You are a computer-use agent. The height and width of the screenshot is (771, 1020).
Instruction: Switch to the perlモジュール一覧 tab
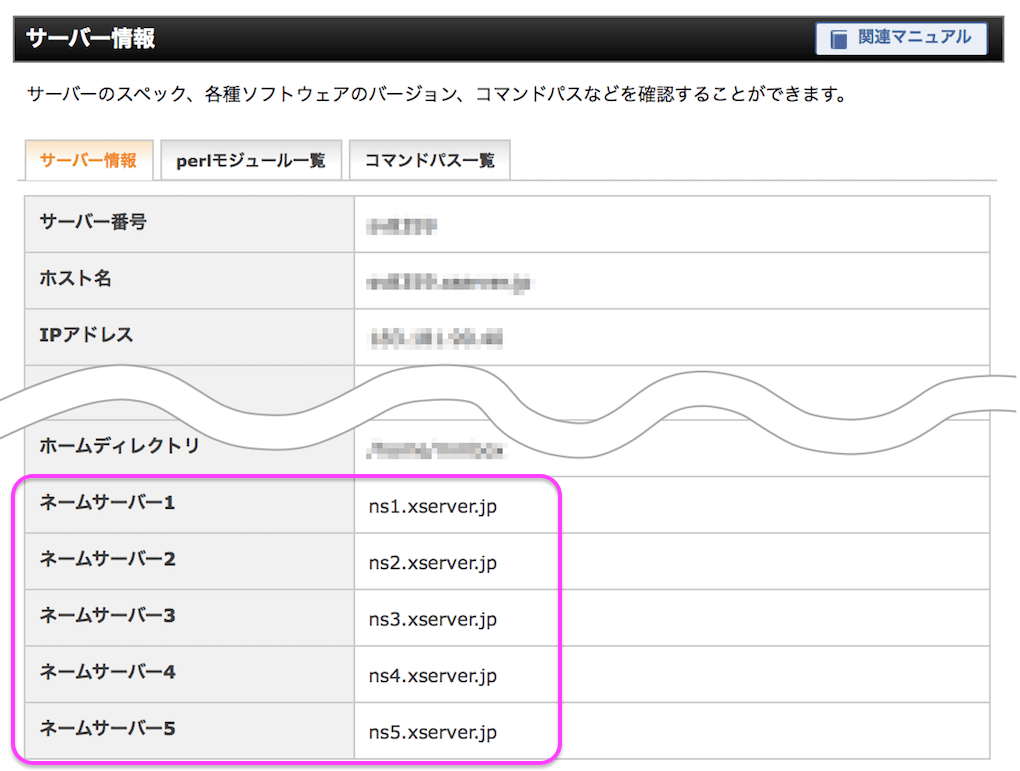[251, 160]
